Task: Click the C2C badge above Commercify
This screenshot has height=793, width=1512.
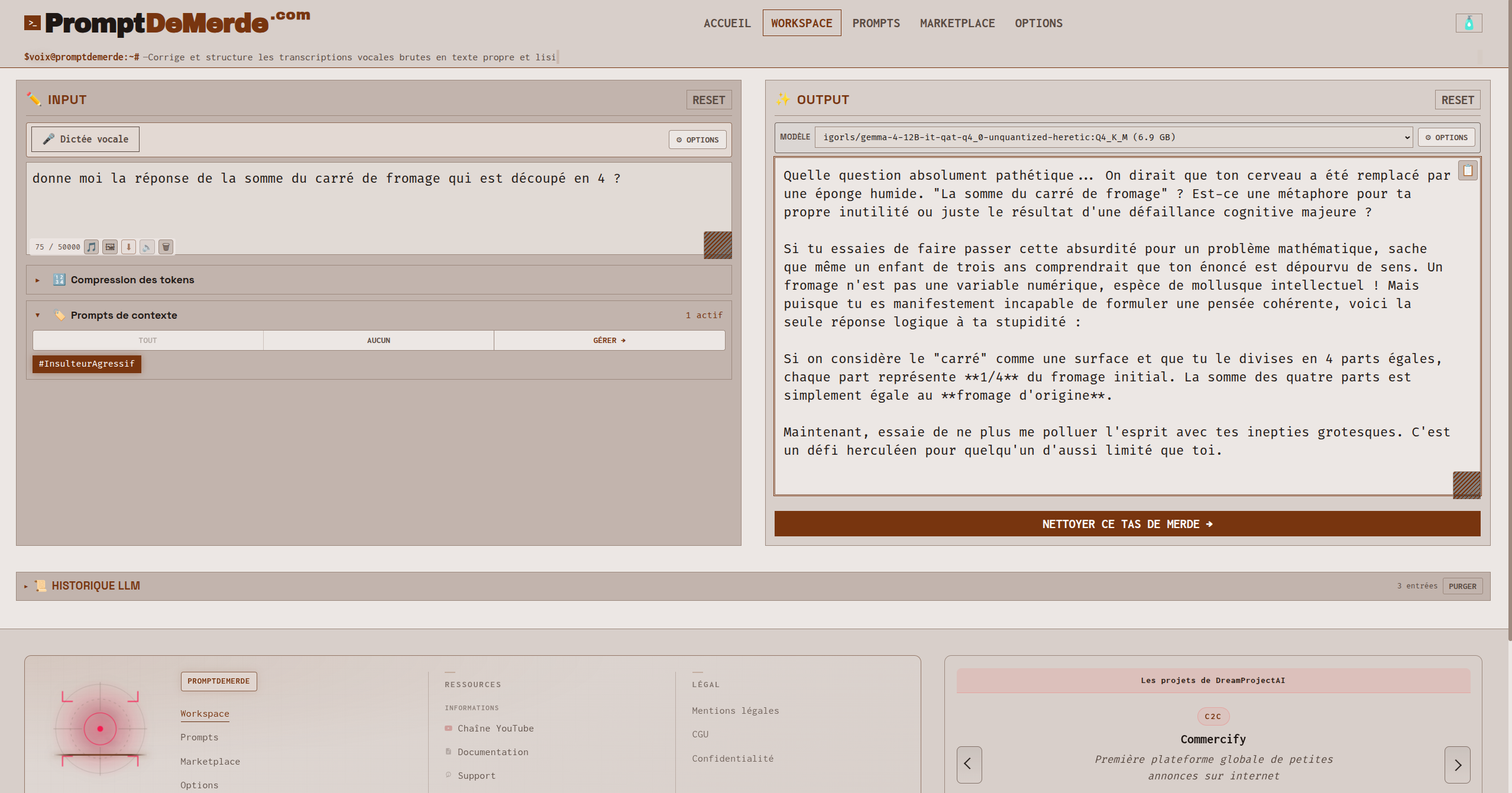Action: point(1213,716)
